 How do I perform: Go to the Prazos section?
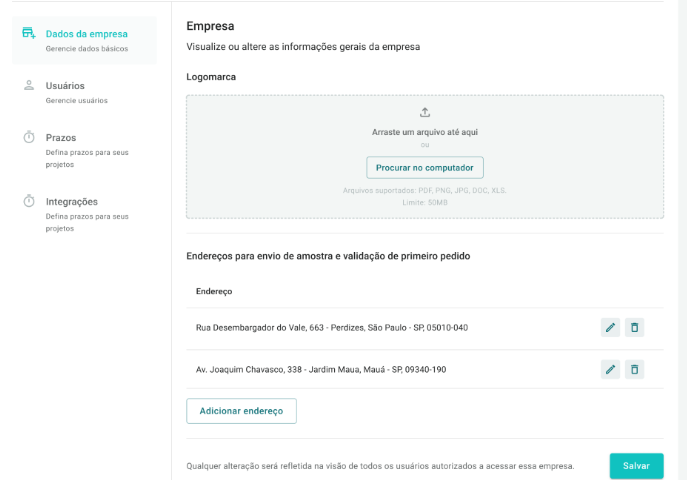(85, 150)
